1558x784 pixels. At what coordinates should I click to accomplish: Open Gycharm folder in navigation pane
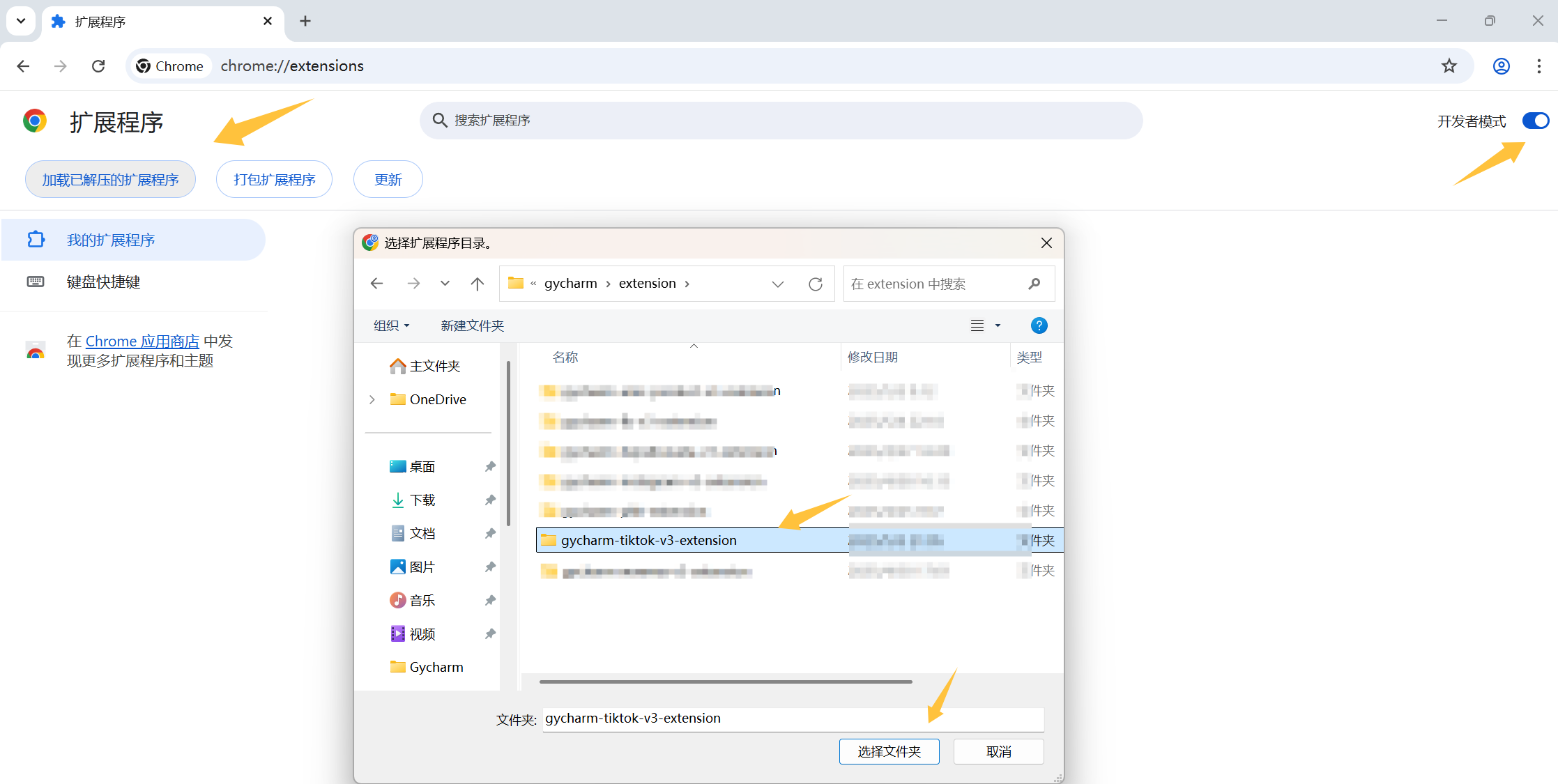point(427,667)
